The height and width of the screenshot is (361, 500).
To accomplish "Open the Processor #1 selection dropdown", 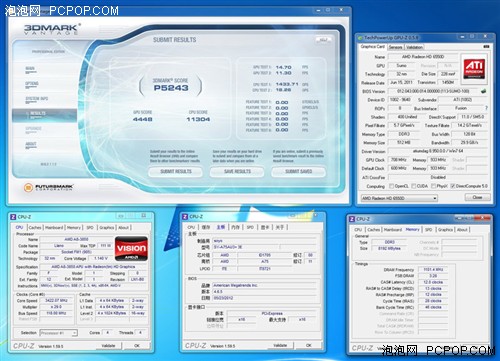I will pyautogui.click(x=58, y=333).
